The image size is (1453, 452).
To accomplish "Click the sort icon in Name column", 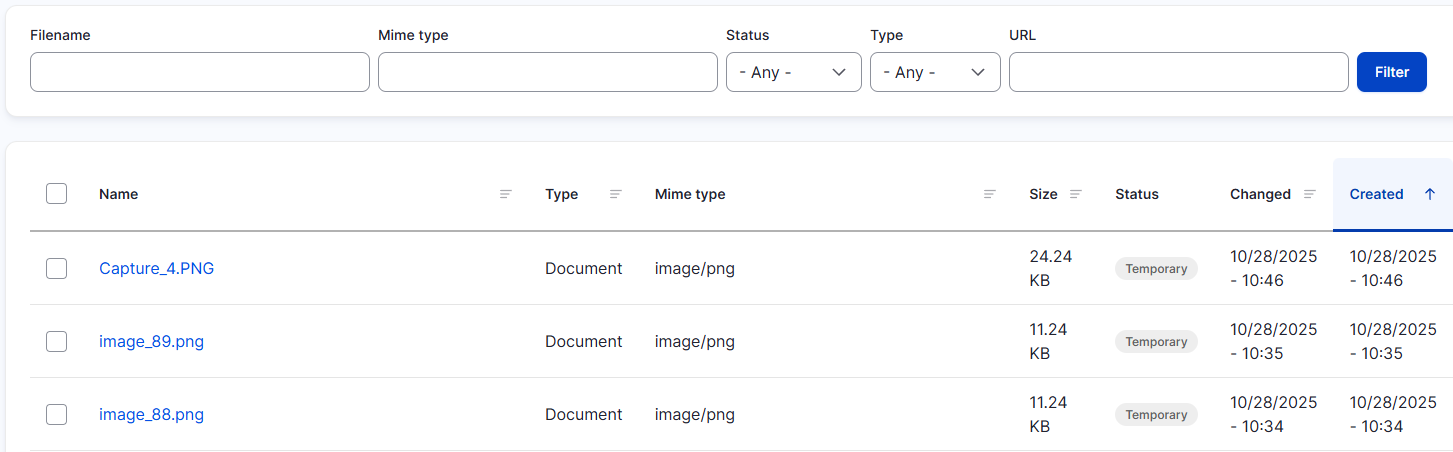I will point(506,194).
